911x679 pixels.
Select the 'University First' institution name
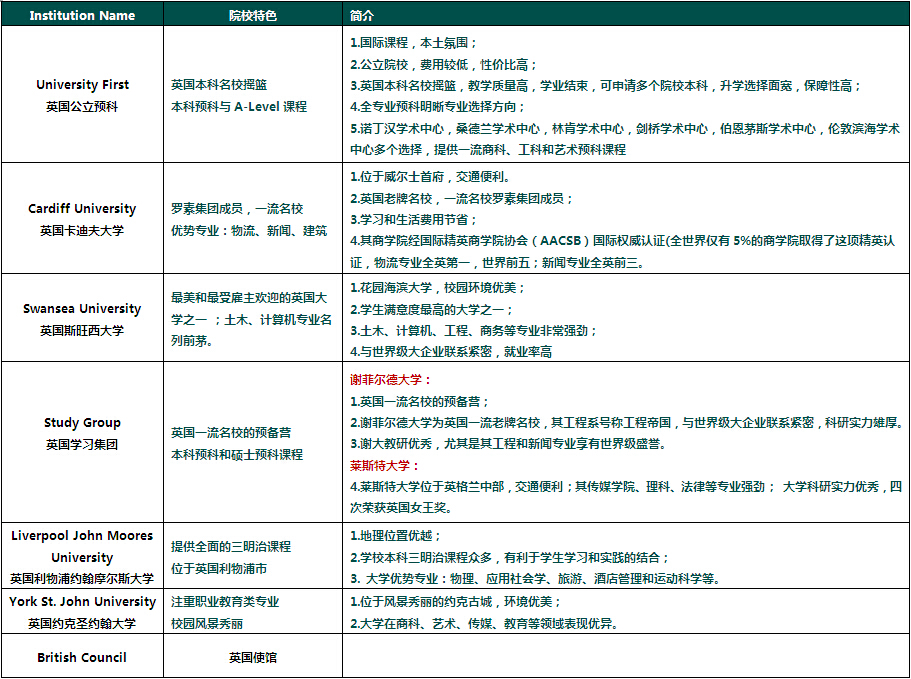(83, 85)
